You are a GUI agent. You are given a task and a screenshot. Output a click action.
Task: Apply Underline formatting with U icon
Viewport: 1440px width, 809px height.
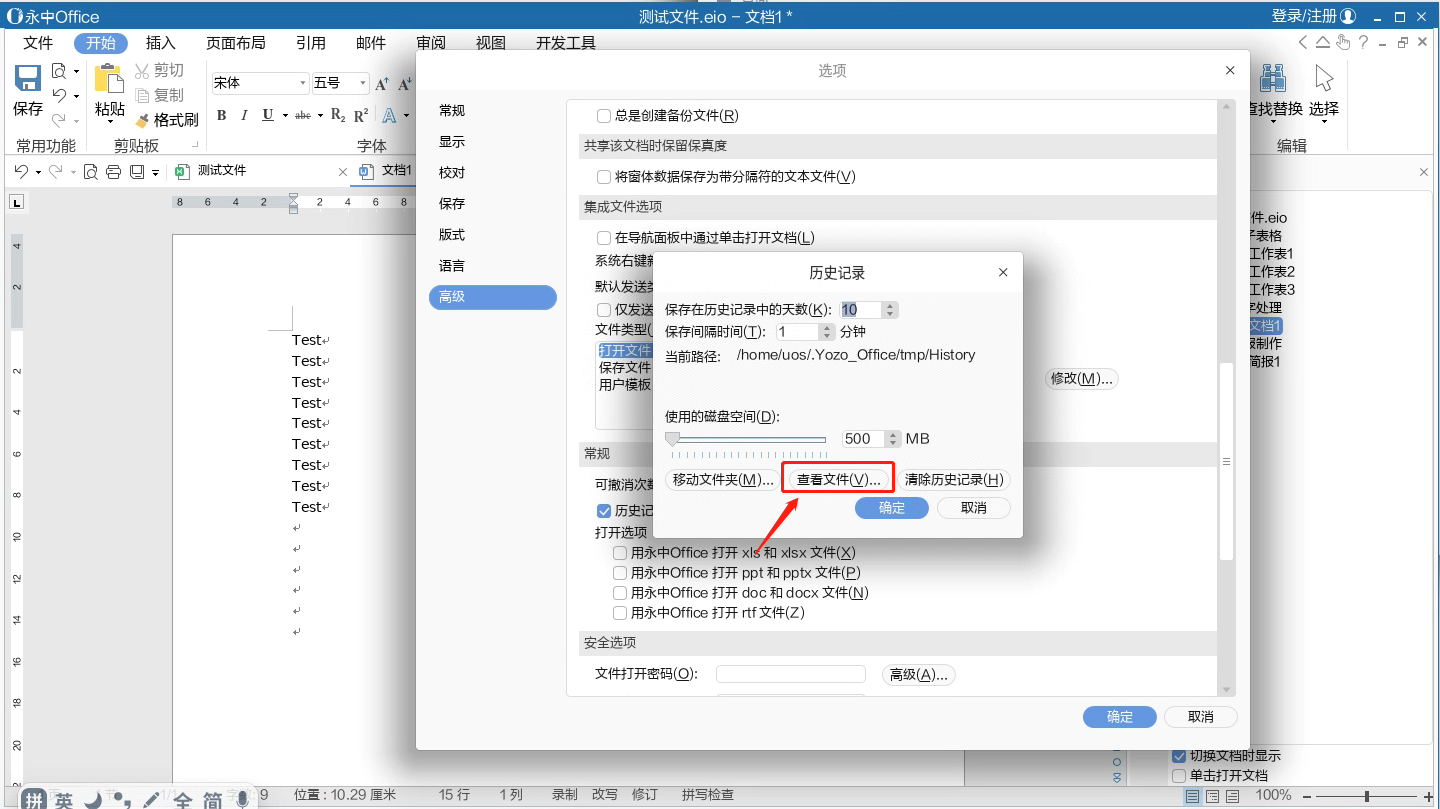click(x=268, y=115)
